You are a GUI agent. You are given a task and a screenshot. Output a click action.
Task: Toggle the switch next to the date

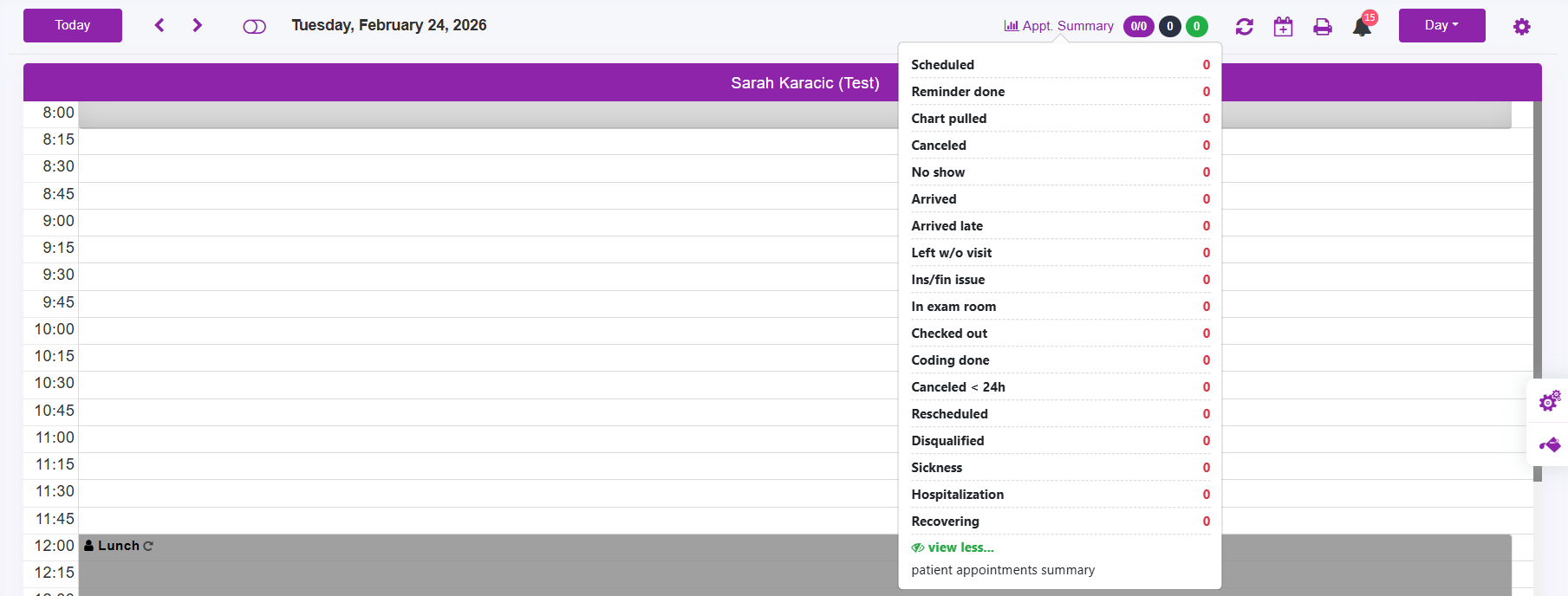[x=254, y=27]
